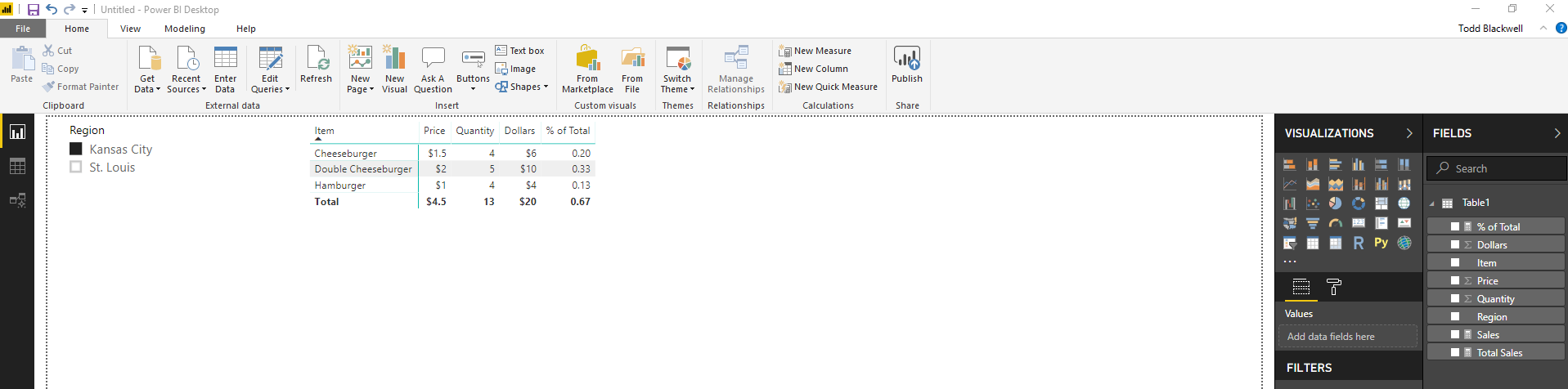Add a Python visual
Screen dimensions: 1568x389
pos(1382,243)
